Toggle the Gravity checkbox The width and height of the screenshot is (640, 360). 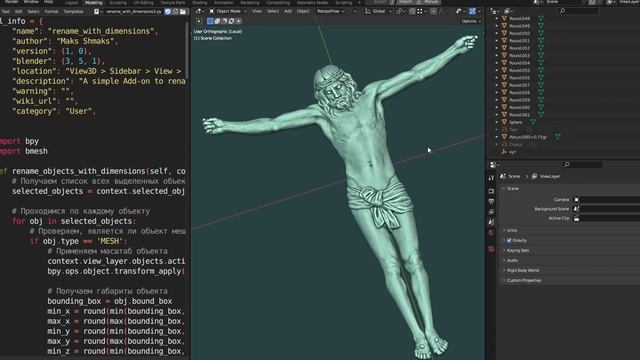pyautogui.click(x=509, y=240)
